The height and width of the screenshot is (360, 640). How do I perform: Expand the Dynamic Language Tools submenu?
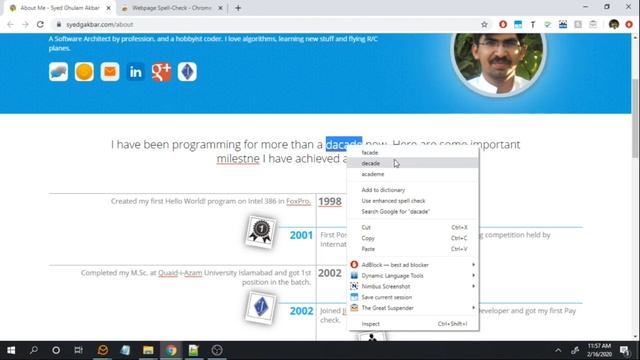point(413,276)
